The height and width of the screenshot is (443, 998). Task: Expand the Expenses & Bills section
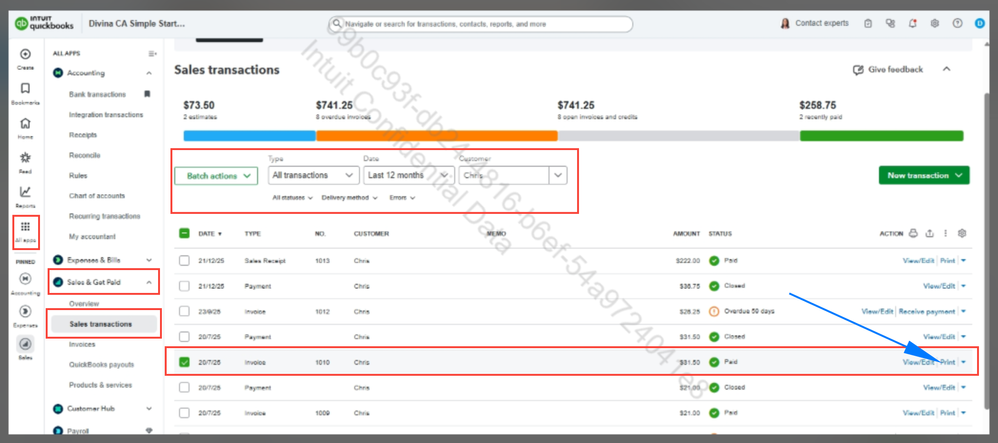pyautogui.click(x=149, y=260)
